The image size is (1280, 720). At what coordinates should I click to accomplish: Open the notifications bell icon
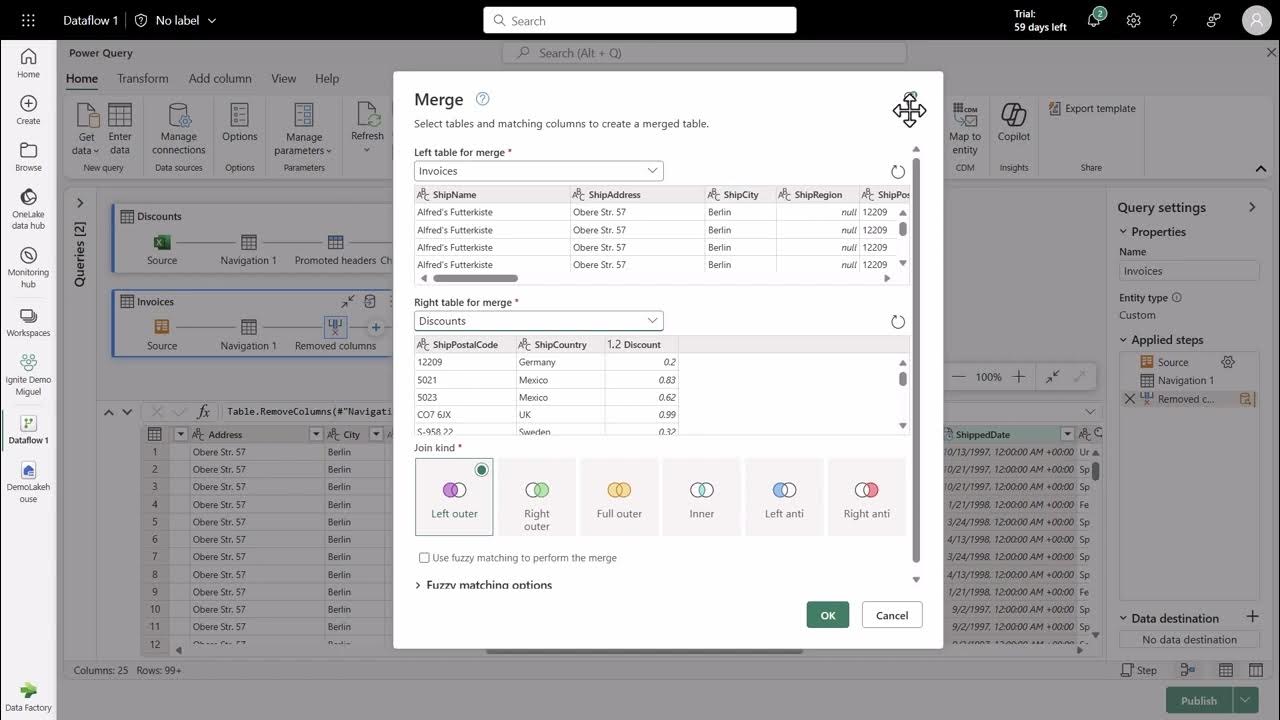point(1094,20)
